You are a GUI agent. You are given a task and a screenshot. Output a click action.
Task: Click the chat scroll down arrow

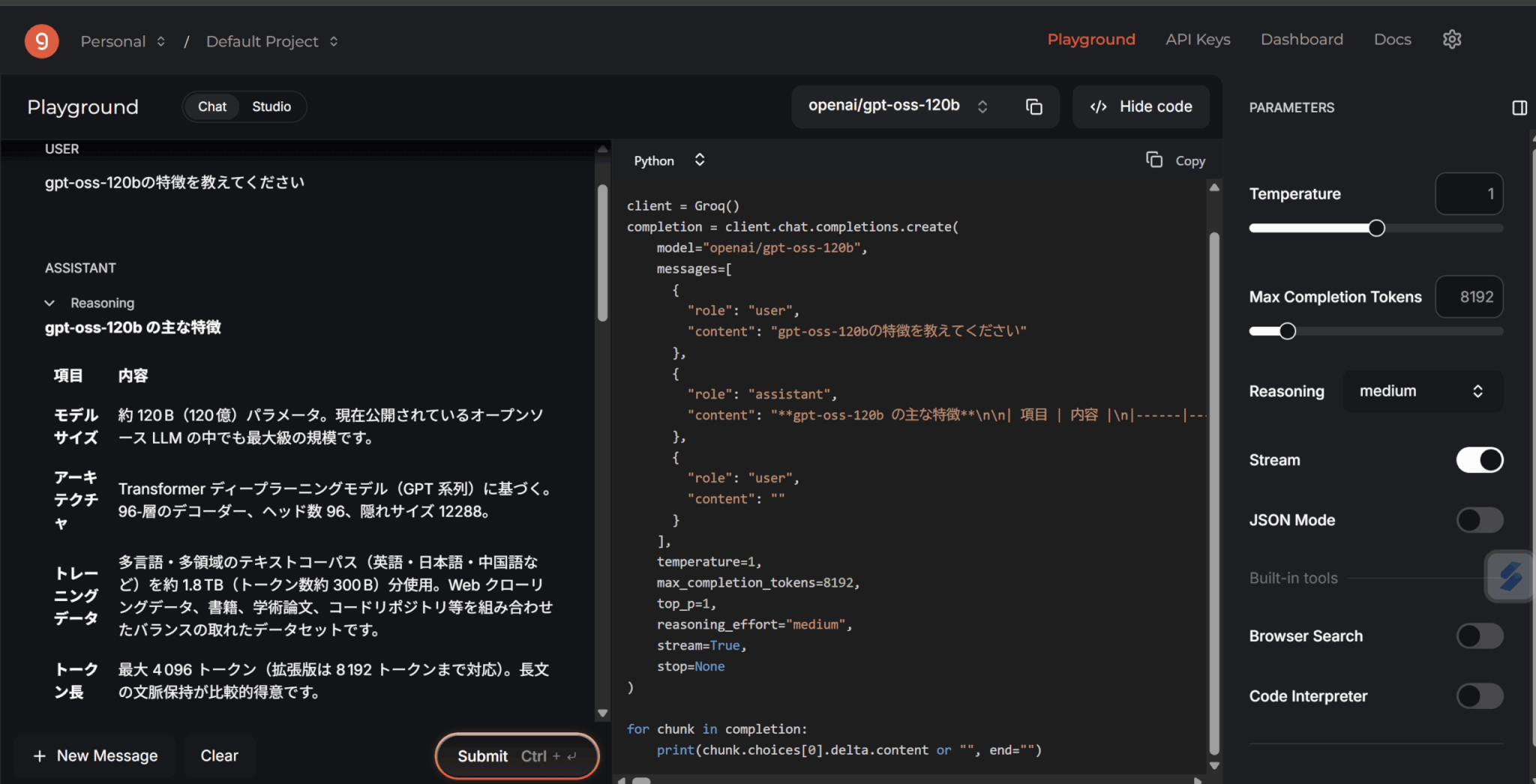602,714
